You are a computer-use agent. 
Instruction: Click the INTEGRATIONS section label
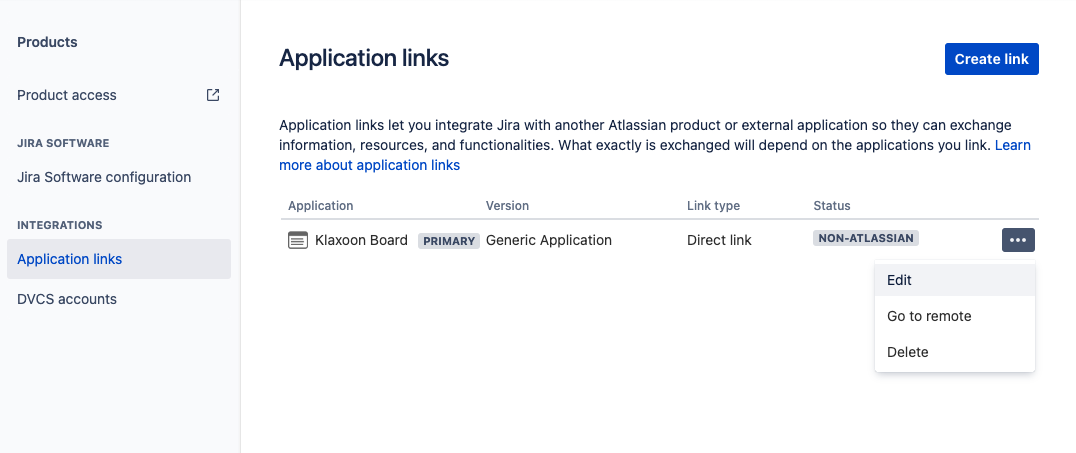pos(60,225)
